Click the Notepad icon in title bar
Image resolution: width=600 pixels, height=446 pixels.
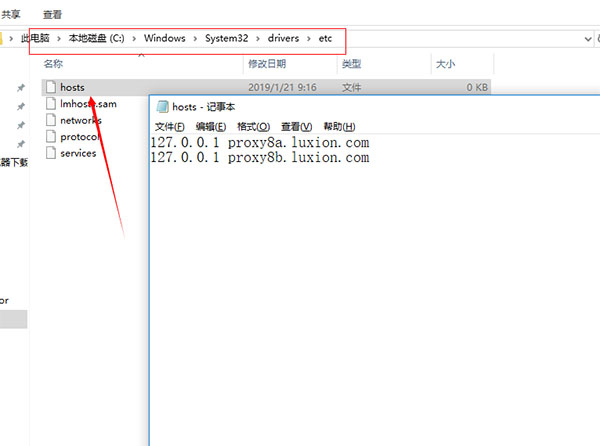(162, 106)
